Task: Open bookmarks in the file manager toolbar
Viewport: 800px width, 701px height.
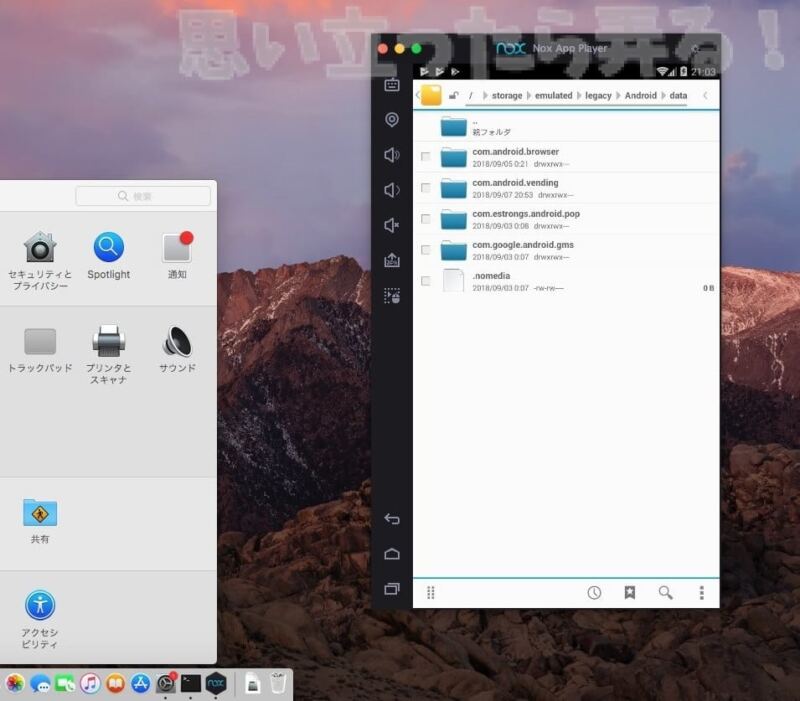Action: 630,592
